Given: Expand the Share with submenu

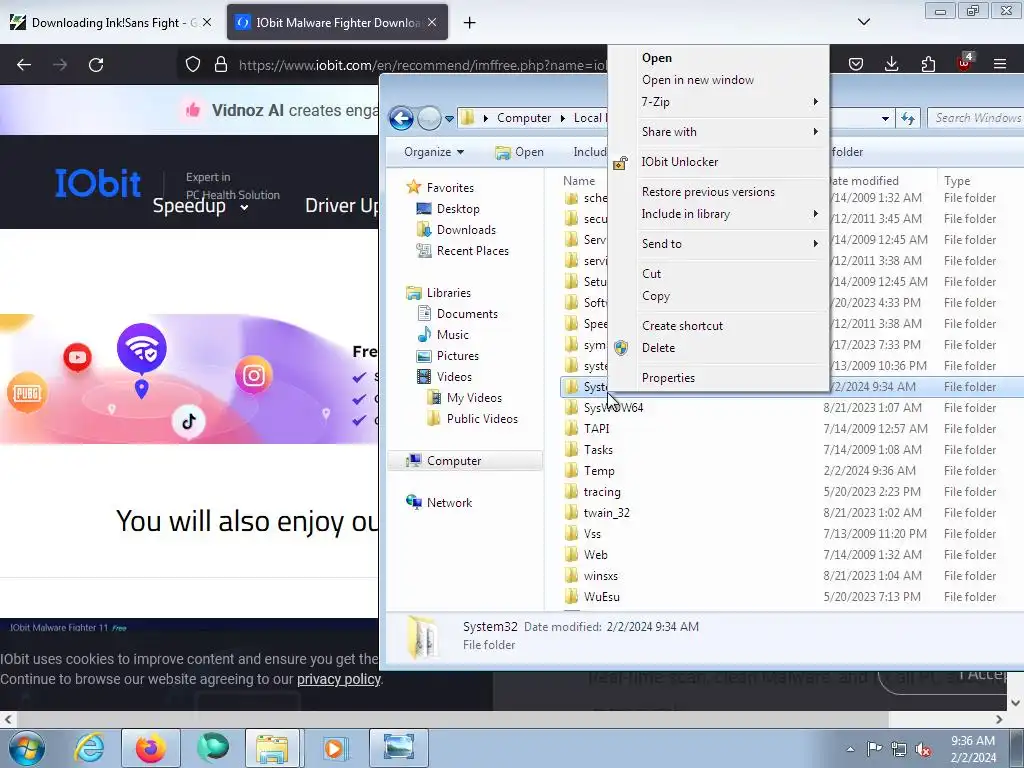Looking at the screenshot, I should (x=718, y=132).
